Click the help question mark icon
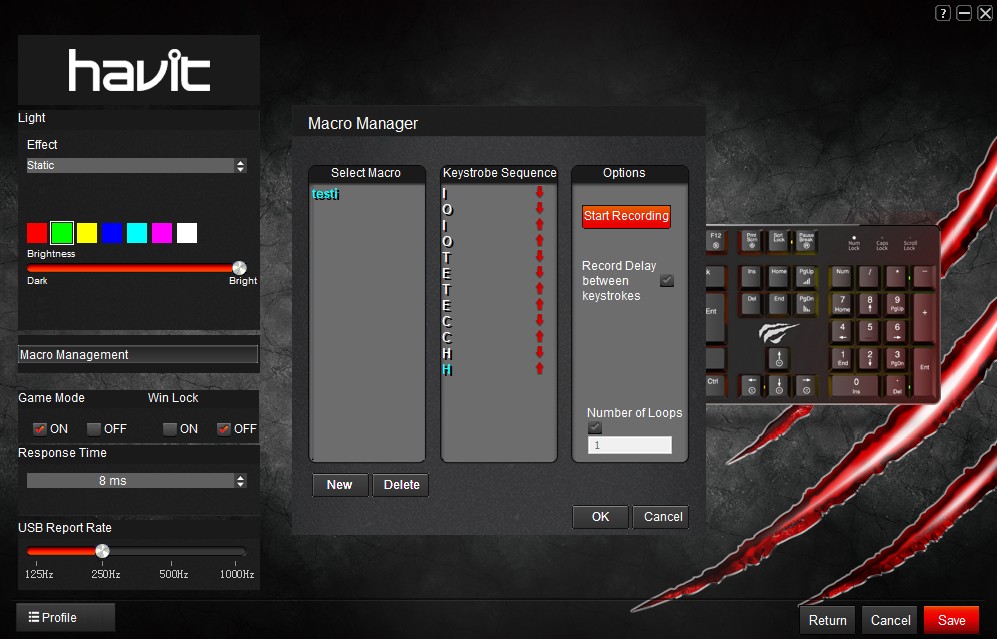 [x=943, y=13]
